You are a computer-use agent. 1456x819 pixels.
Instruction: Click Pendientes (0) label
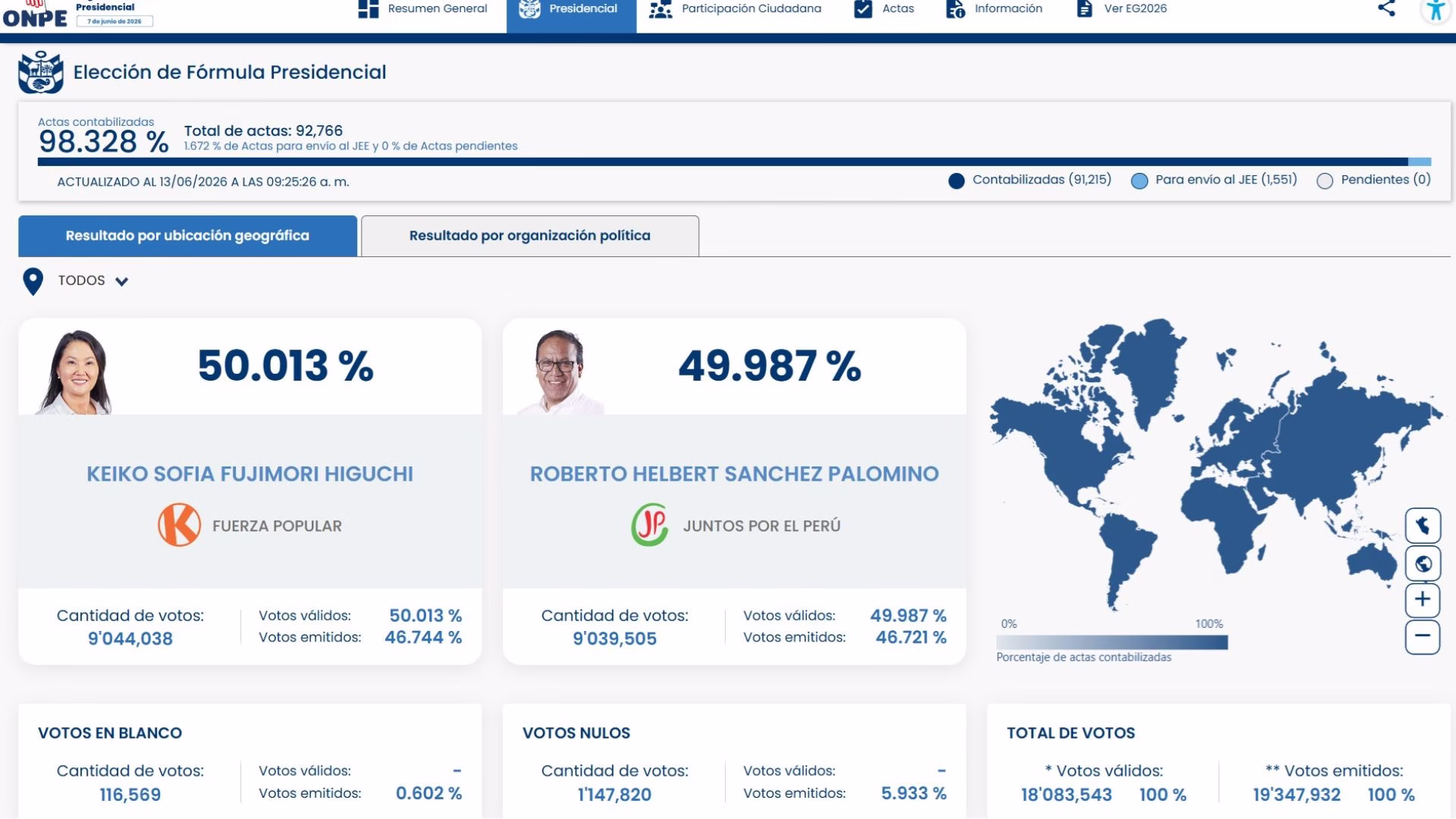coord(1385,180)
